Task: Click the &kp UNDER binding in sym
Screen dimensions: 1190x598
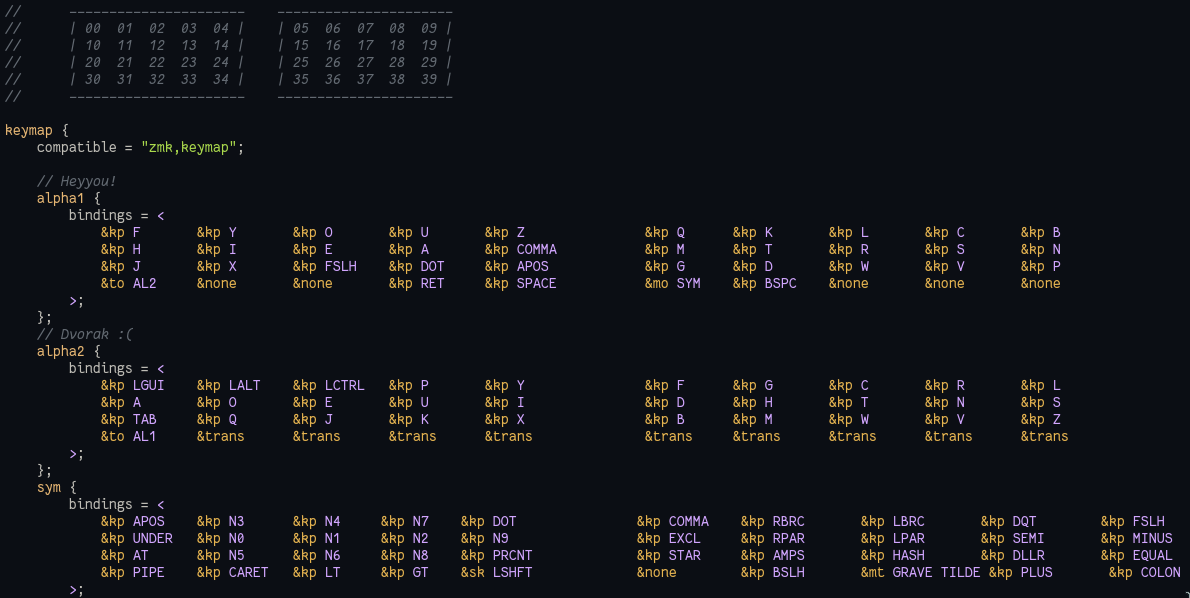Action: pyautogui.click(x=137, y=538)
